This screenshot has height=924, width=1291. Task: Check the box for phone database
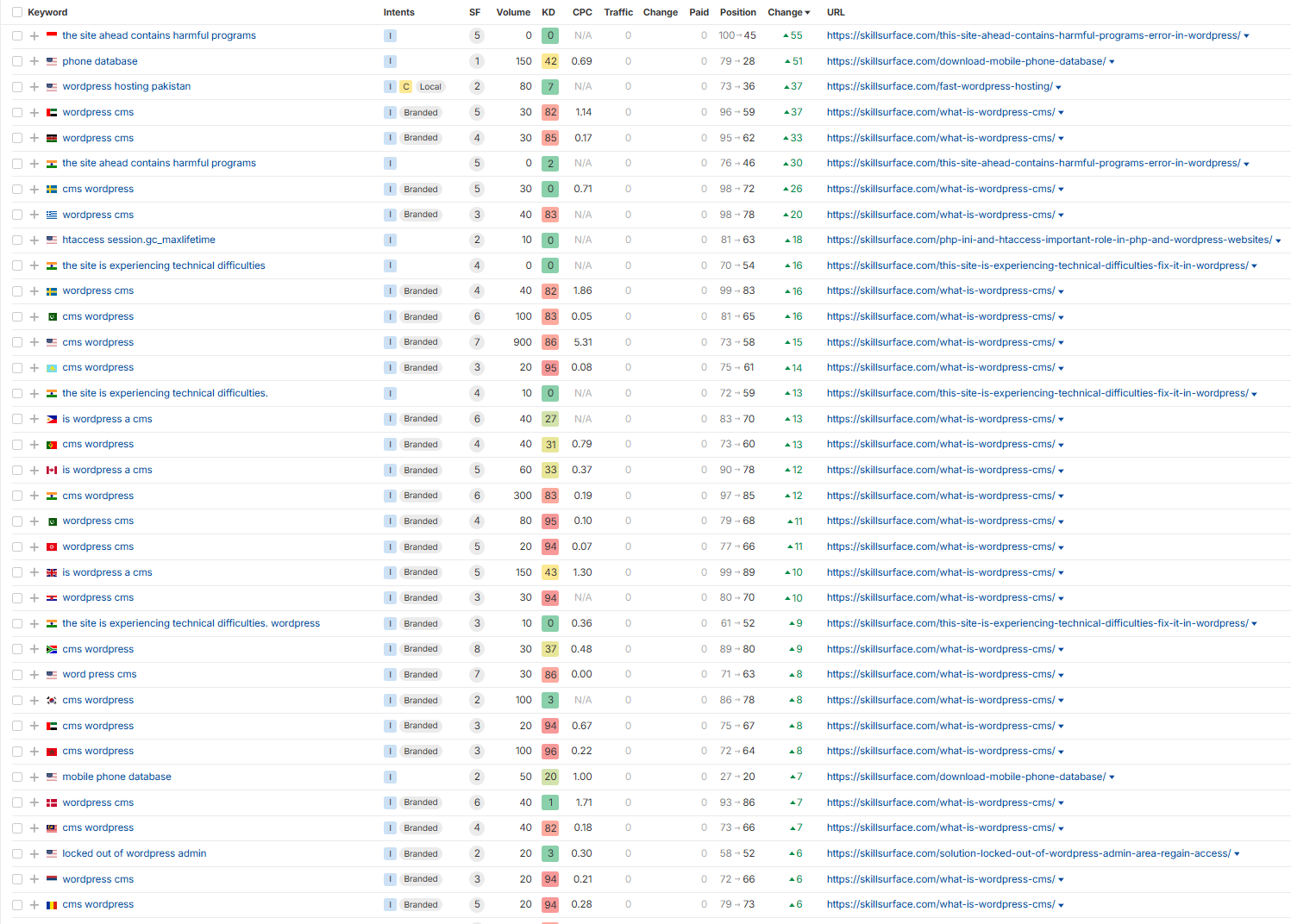tap(17, 61)
